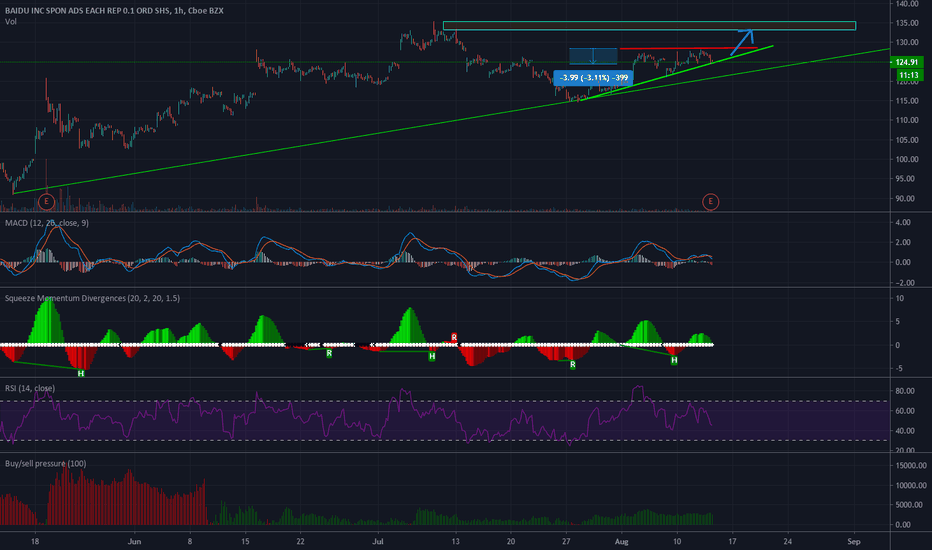Click the 'Jun' date on the time axis
Image resolution: width=932 pixels, height=550 pixels.
[x=134, y=542]
